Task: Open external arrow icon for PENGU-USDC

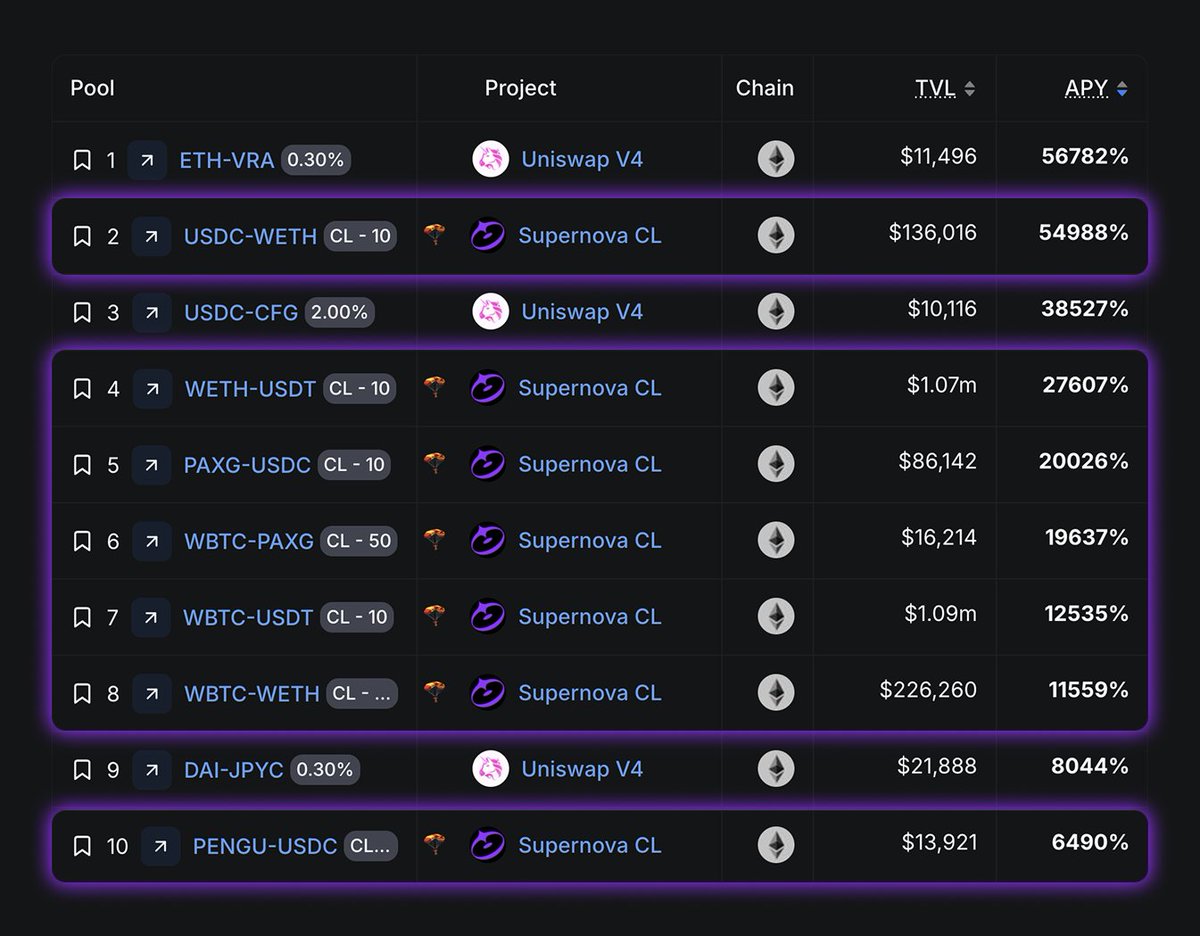Action: (x=160, y=846)
